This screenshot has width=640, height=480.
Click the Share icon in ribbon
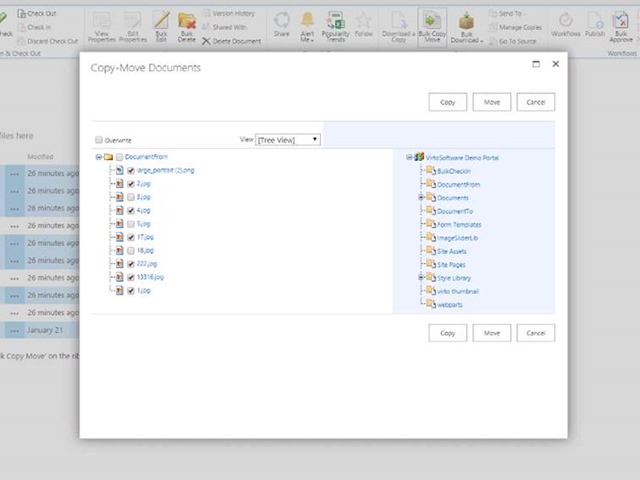[282, 23]
